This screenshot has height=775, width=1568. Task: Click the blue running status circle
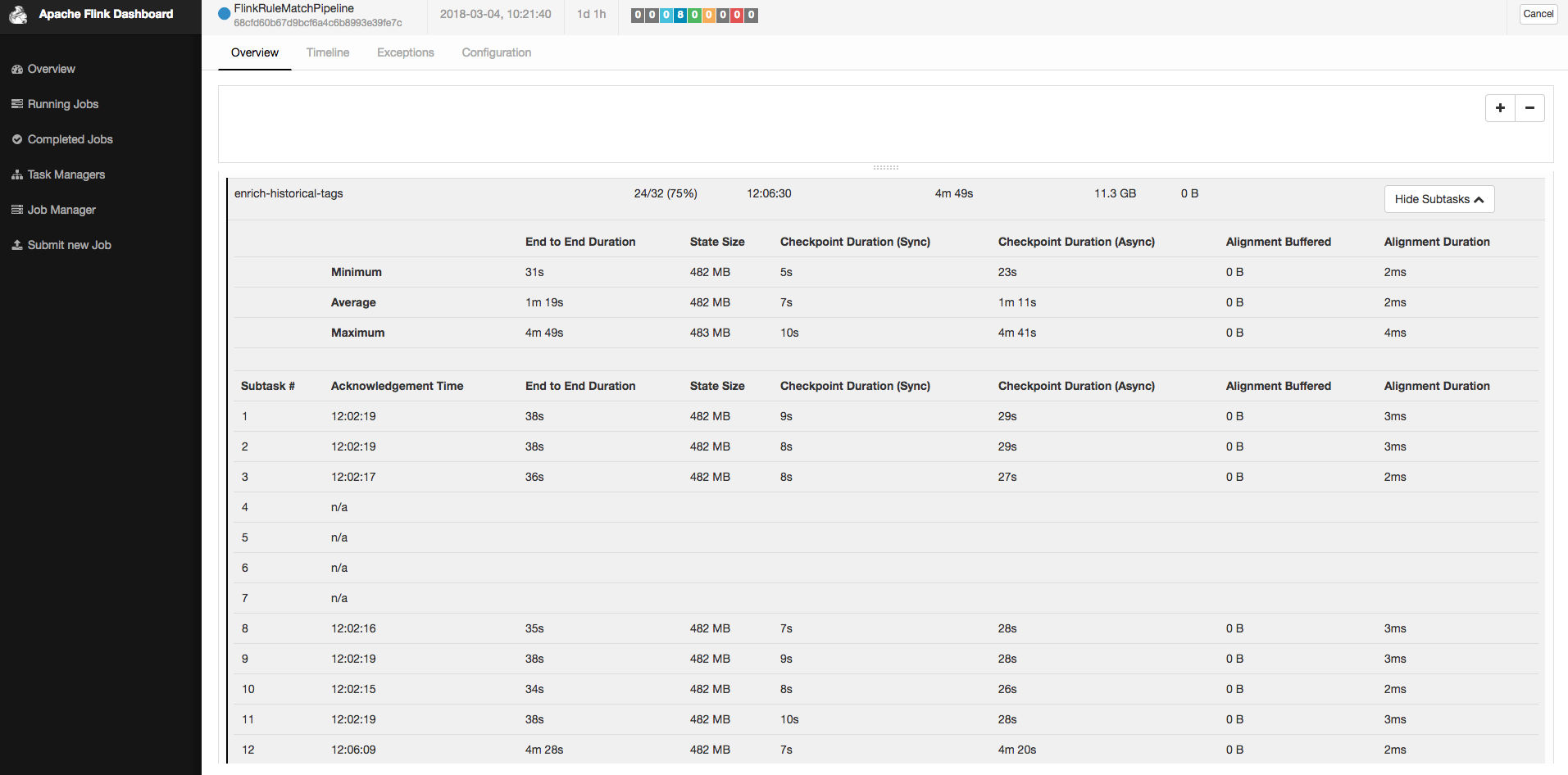[x=224, y=14]
